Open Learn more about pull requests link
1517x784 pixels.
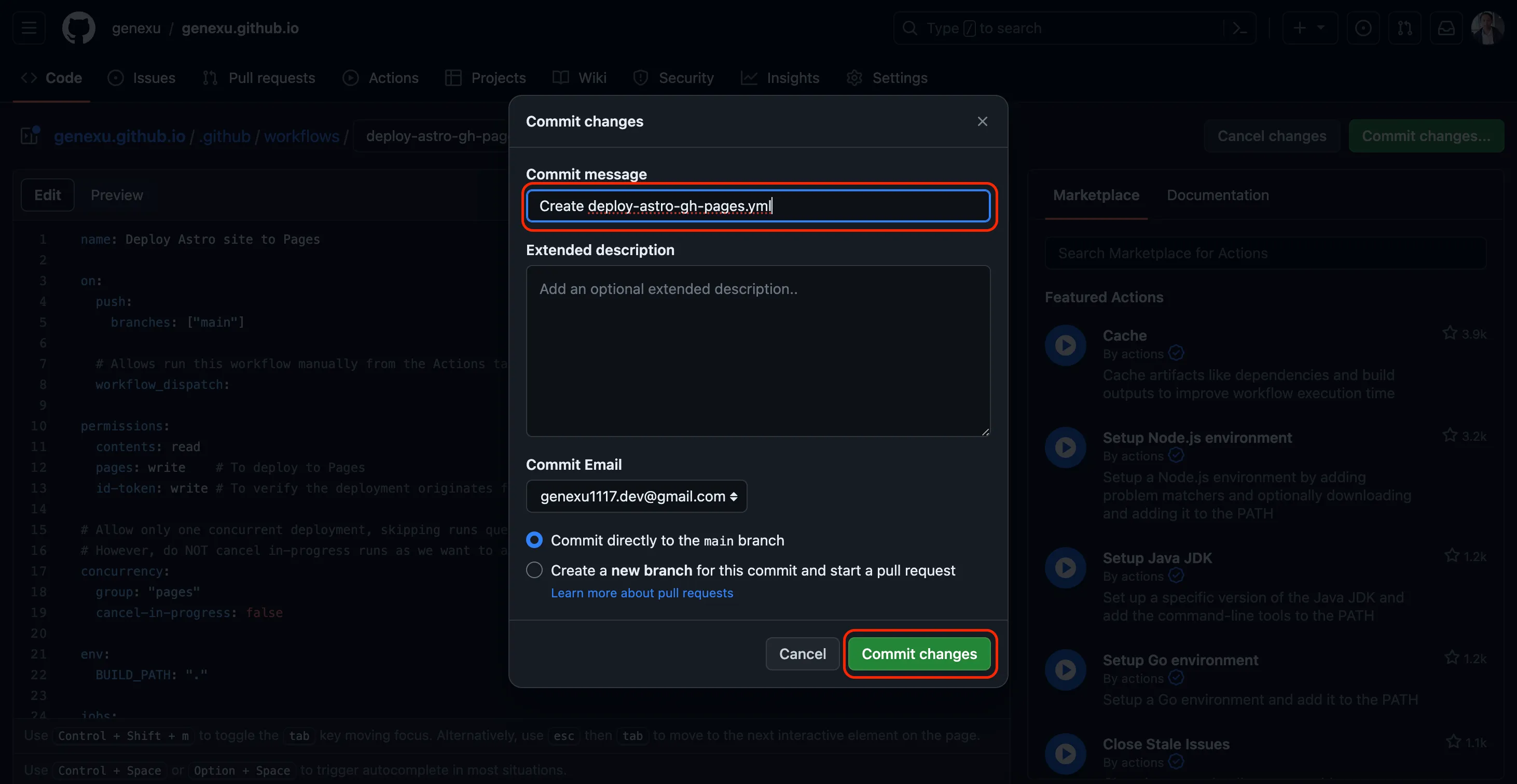click(641, 593)
